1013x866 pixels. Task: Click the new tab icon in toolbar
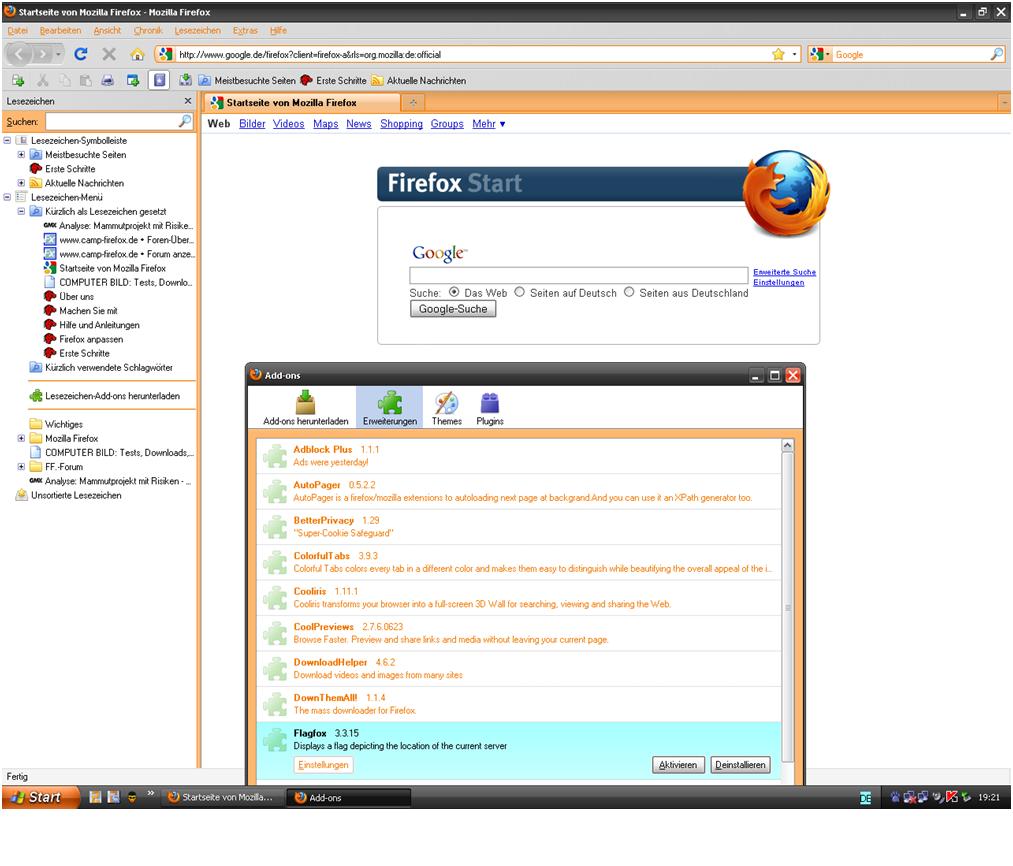pyautogui.click(x=17, y=80)
